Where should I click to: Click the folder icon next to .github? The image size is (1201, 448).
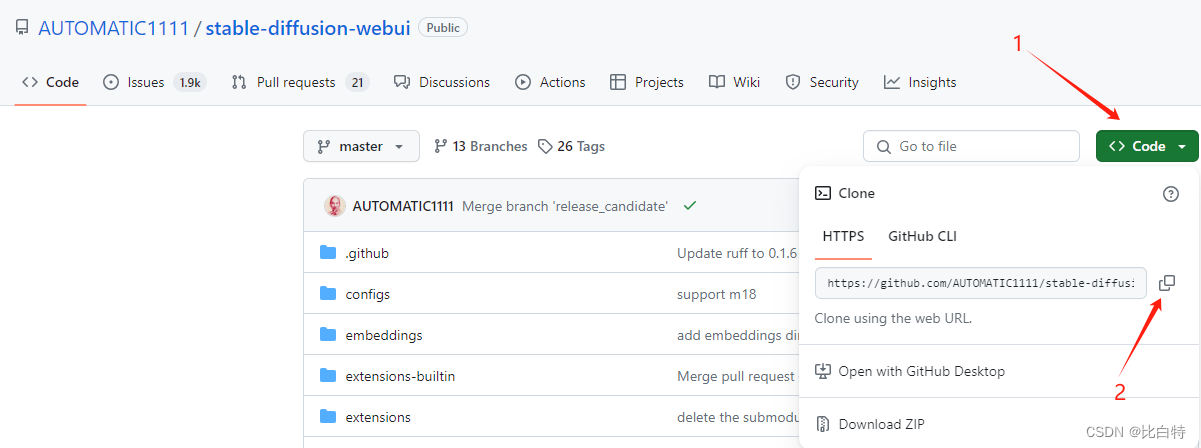point(328,253)
